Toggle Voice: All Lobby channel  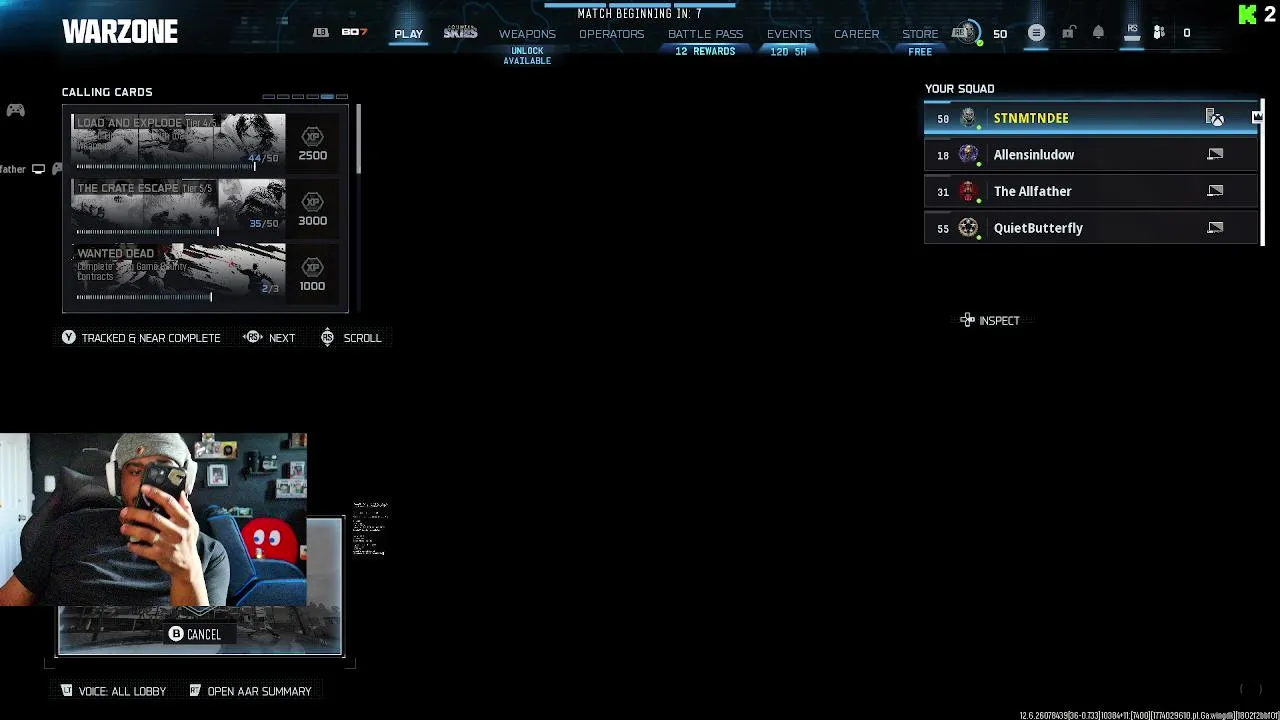pyautogui.click(x=114, y=691)
